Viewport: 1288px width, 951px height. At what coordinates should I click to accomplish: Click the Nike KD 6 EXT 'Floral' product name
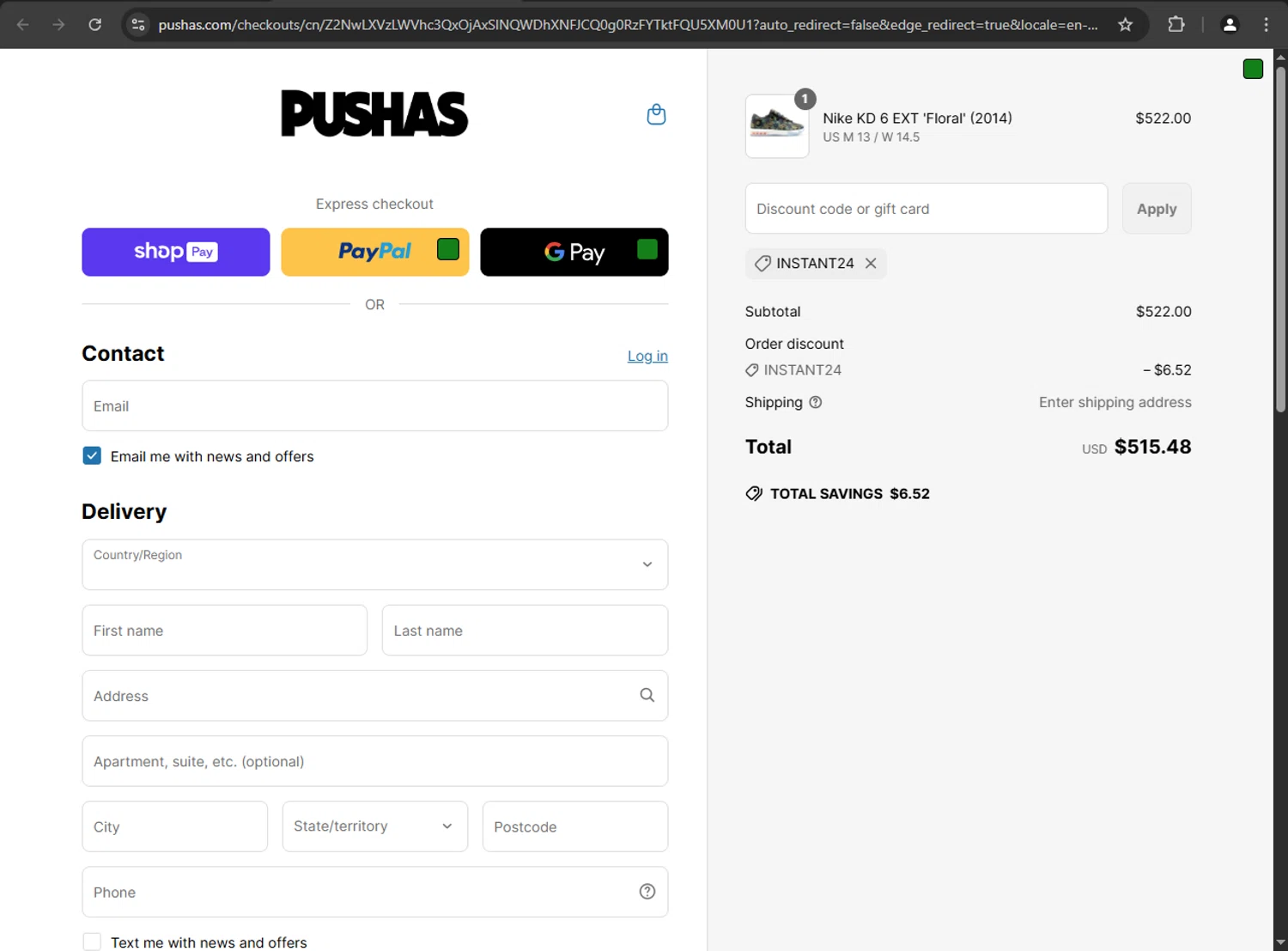(917, 118)
